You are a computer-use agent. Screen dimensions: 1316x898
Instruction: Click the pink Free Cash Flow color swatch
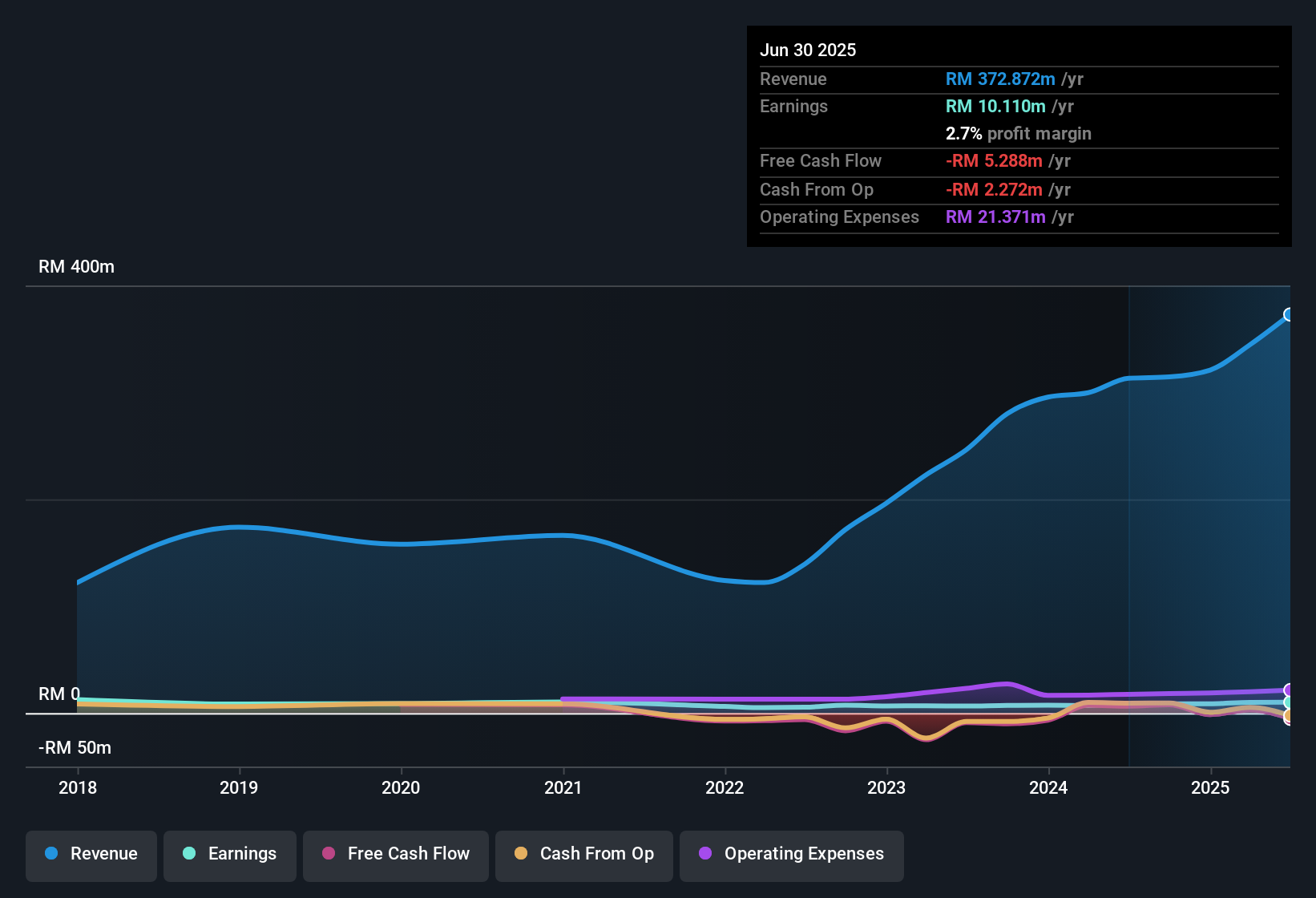[x=328, y=854]
